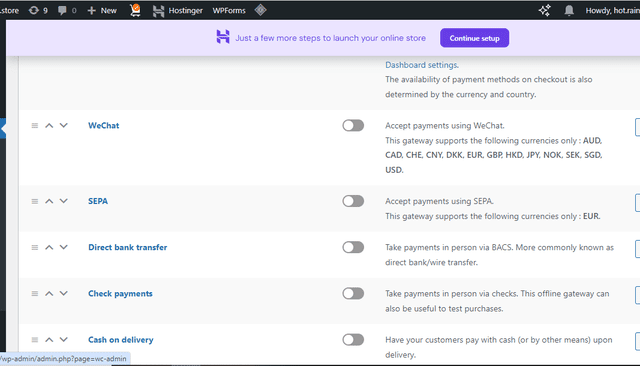This screenshot has height=366, width=640.
Task: Turn on Direct bank transfer toggle
Action: (x=353, y=247)
